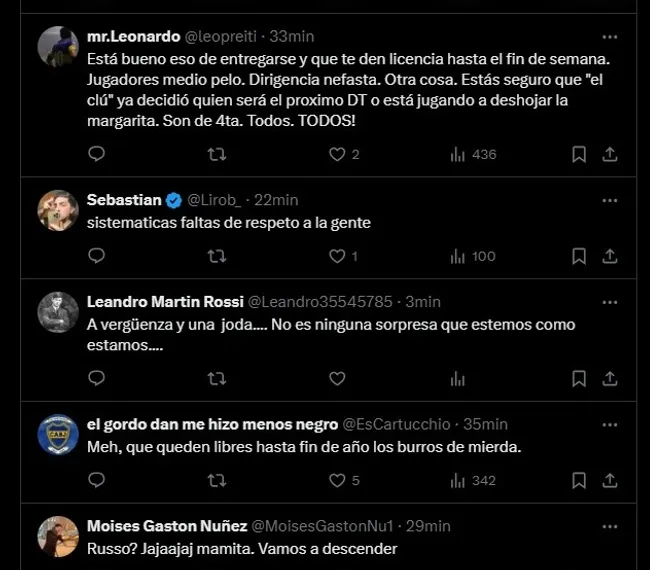Share mr.Leonardo's tweet
650x570 pixels.
[609, 154]
